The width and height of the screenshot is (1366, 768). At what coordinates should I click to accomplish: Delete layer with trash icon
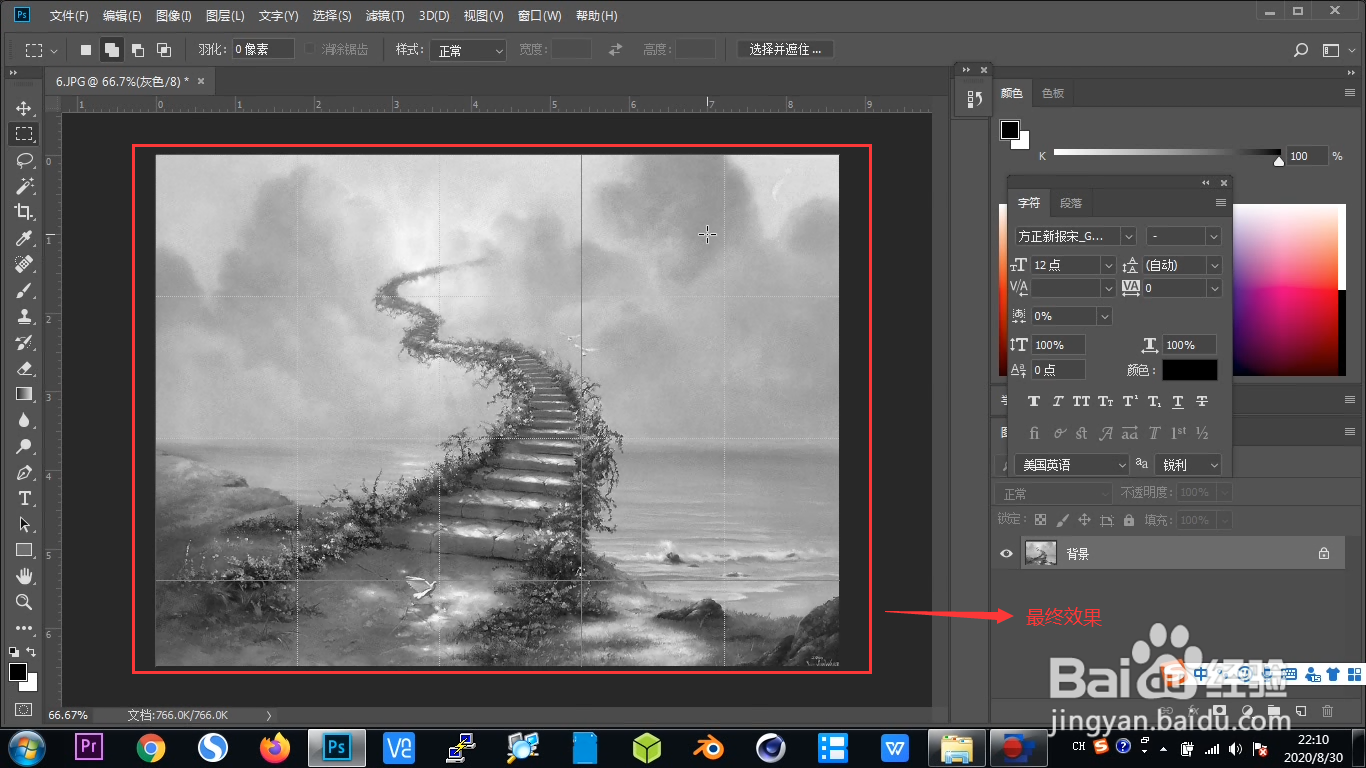(1328, 711)
